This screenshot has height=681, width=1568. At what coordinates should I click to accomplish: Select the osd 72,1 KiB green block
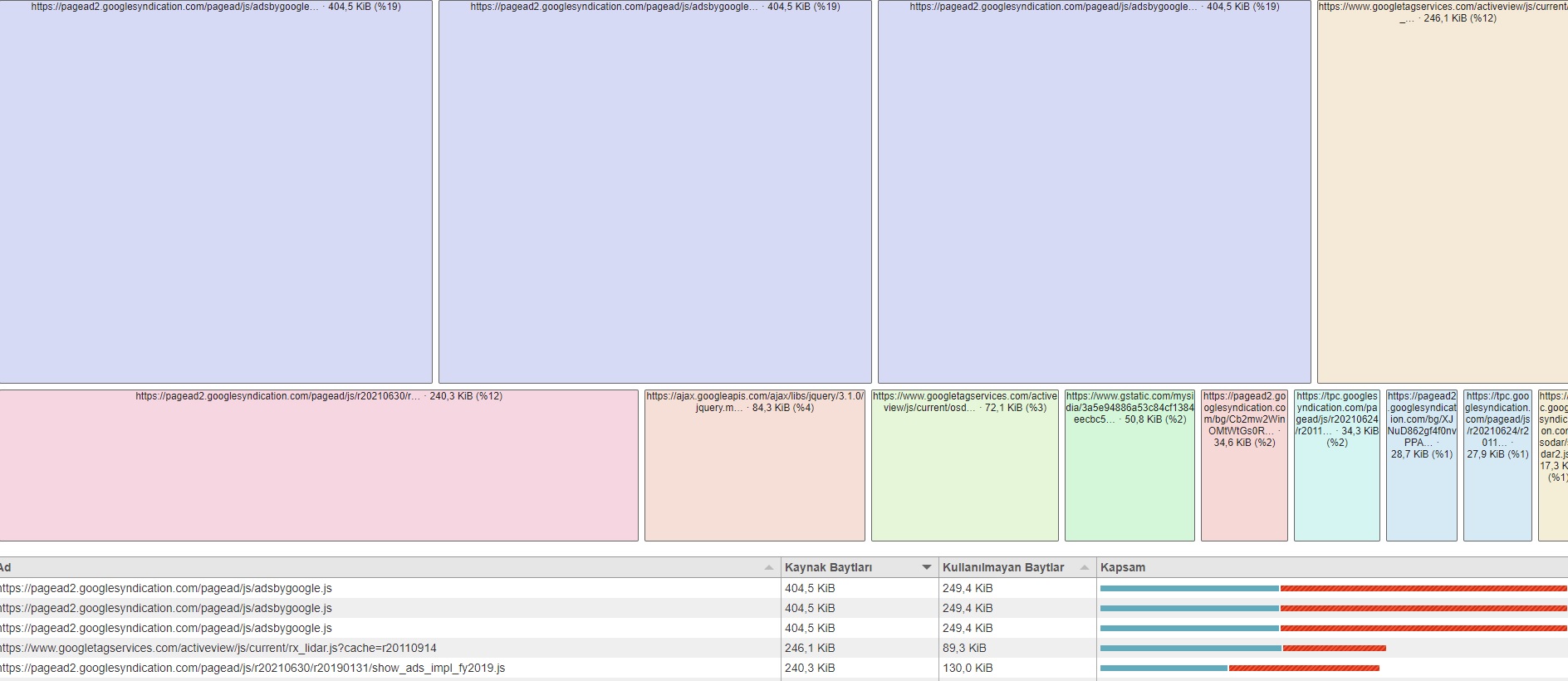click(965, 466)
